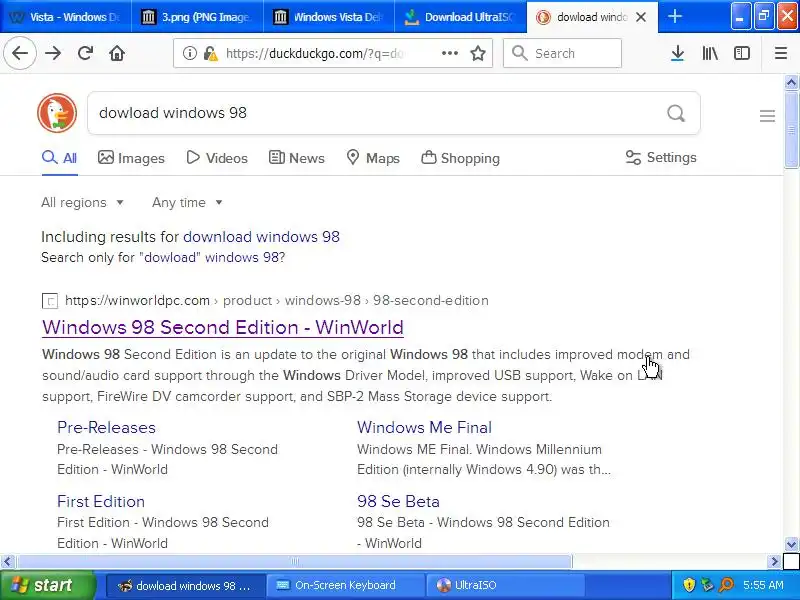Image resolution: width=800 pixels, height=600 pixels.
Task: Switch to 3.png PNG Image tab
Action: pos(197,17)
